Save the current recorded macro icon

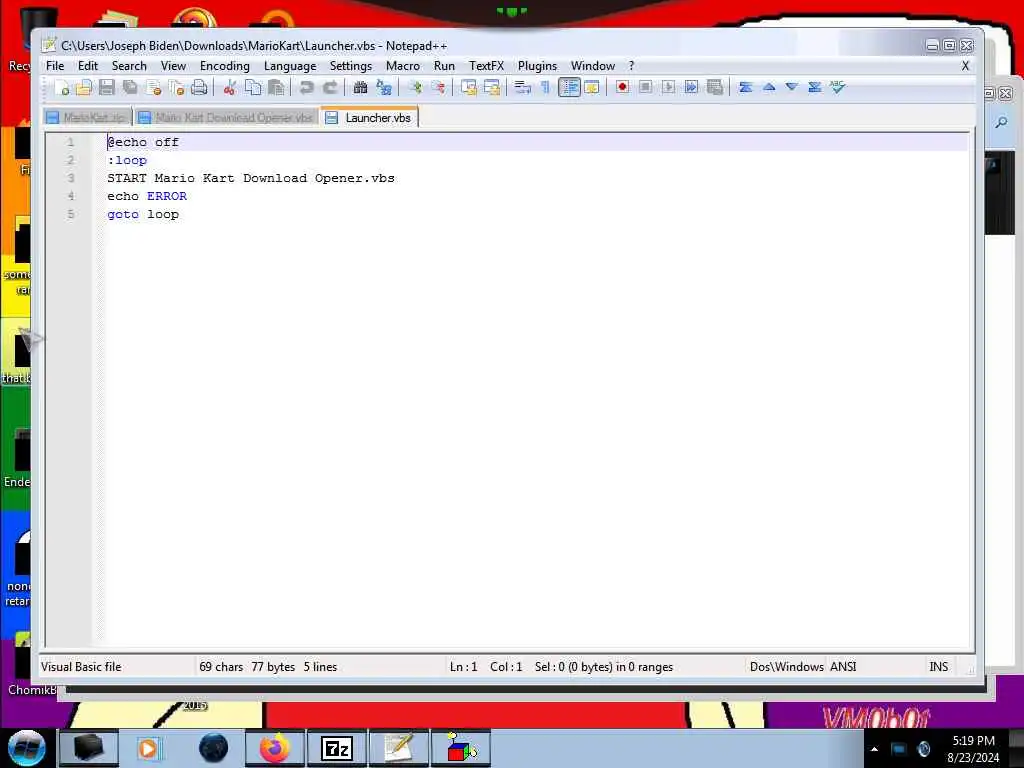coord(715,87)
